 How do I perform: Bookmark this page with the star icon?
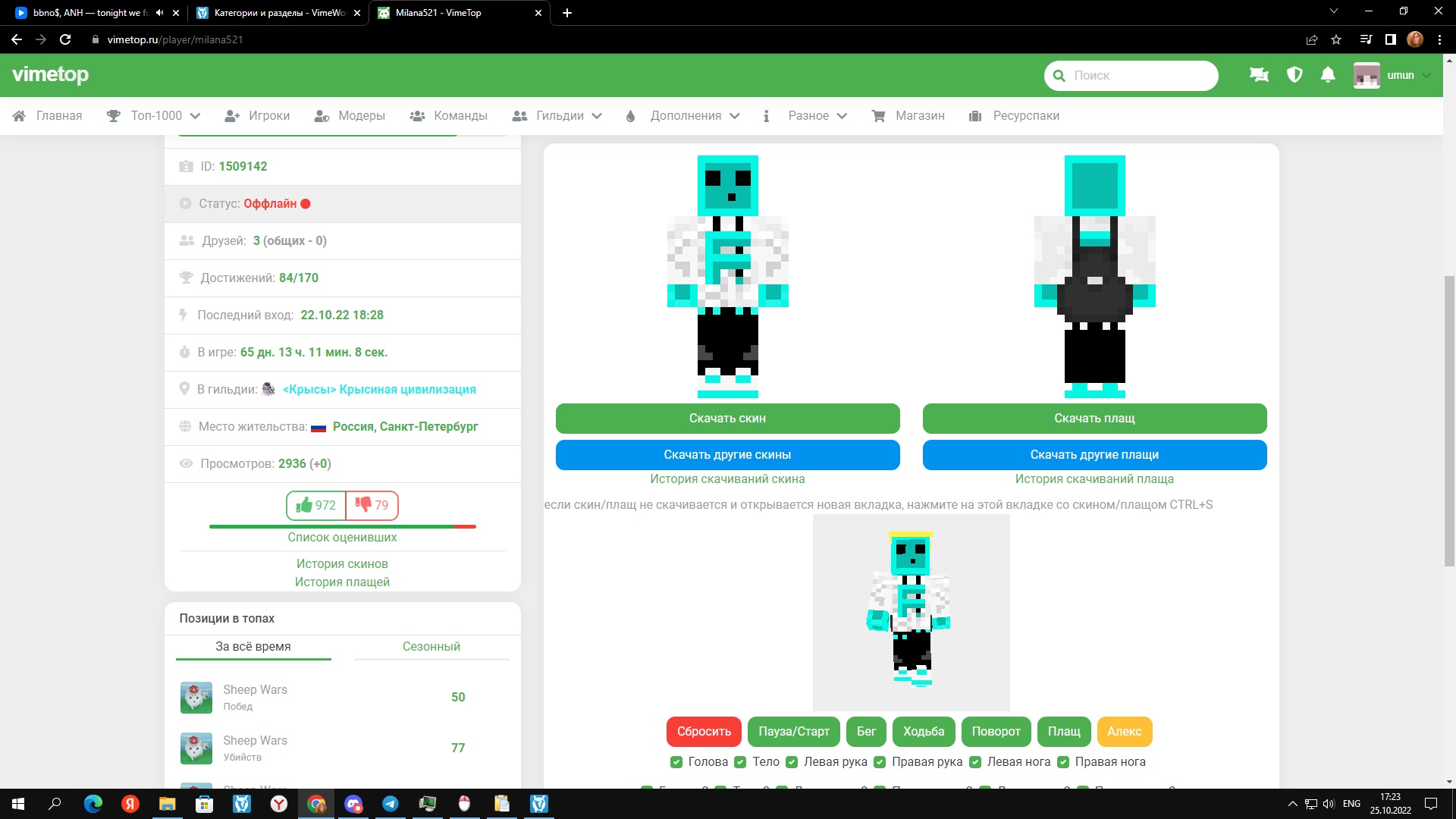[x=1336, y=39]
